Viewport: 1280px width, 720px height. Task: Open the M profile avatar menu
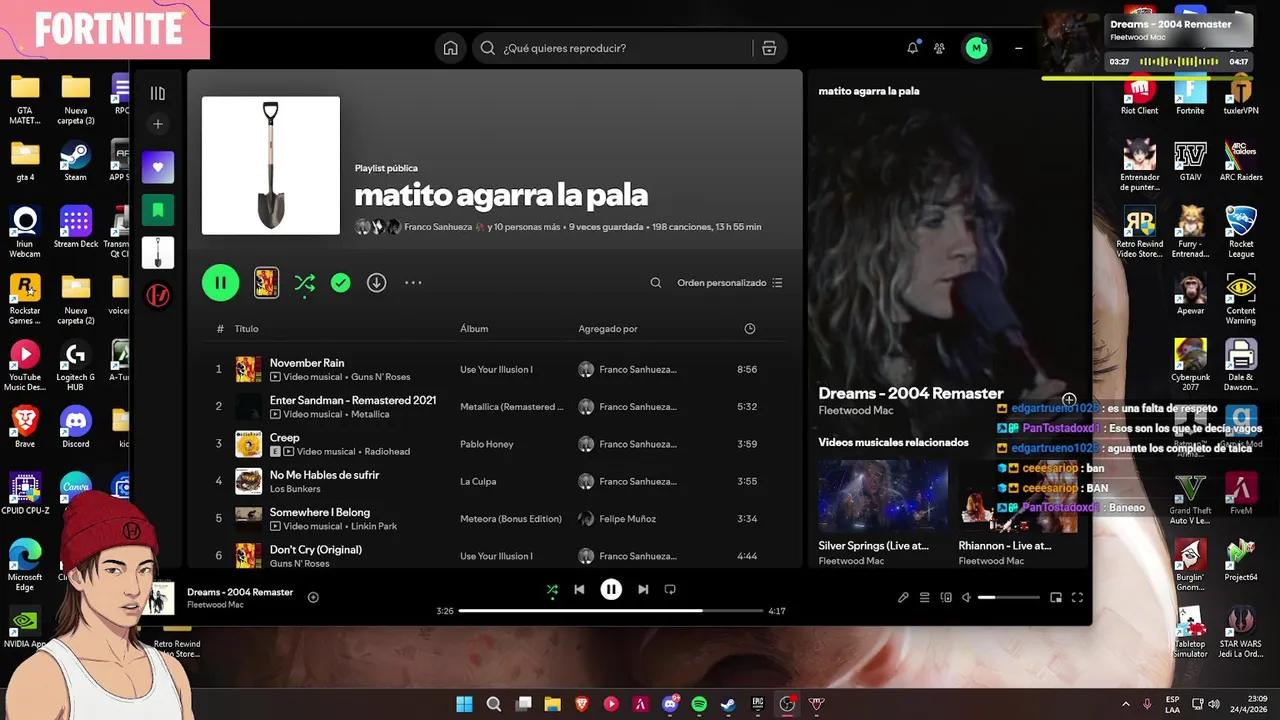coord(976,48)
